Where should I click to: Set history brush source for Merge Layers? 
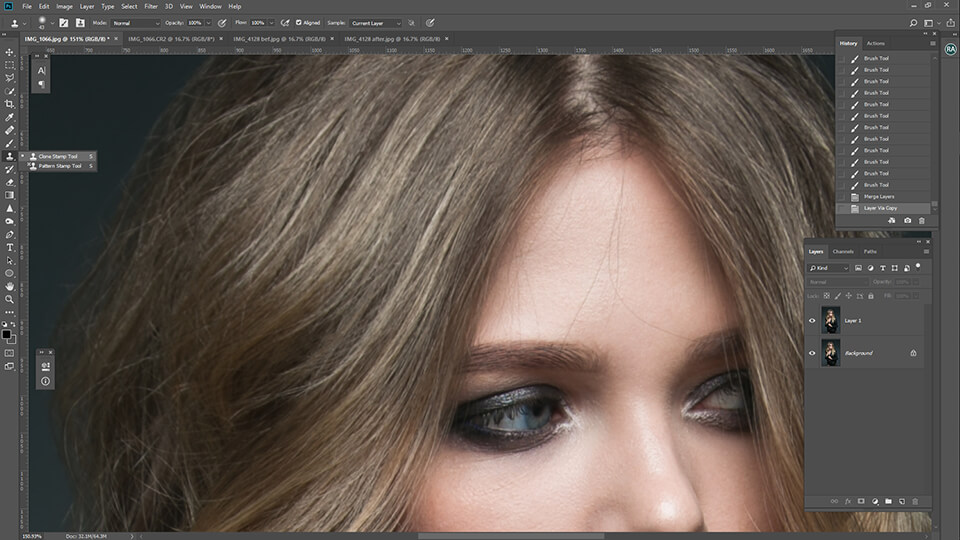point(842,197)
